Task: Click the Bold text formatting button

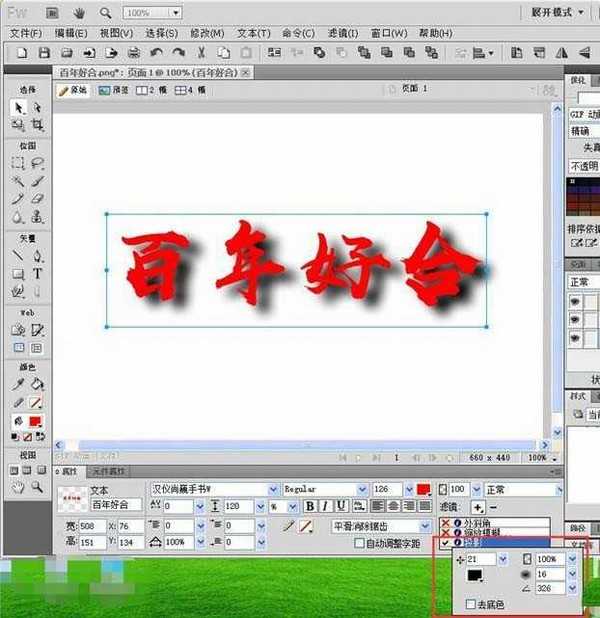Action: point(309,506)
